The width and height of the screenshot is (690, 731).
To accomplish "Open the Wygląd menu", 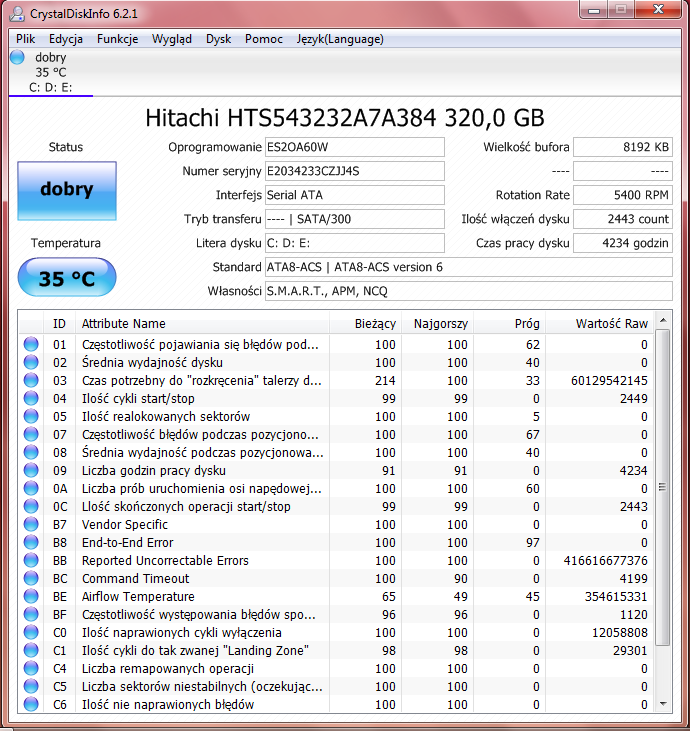I will (x=172, y=39).
